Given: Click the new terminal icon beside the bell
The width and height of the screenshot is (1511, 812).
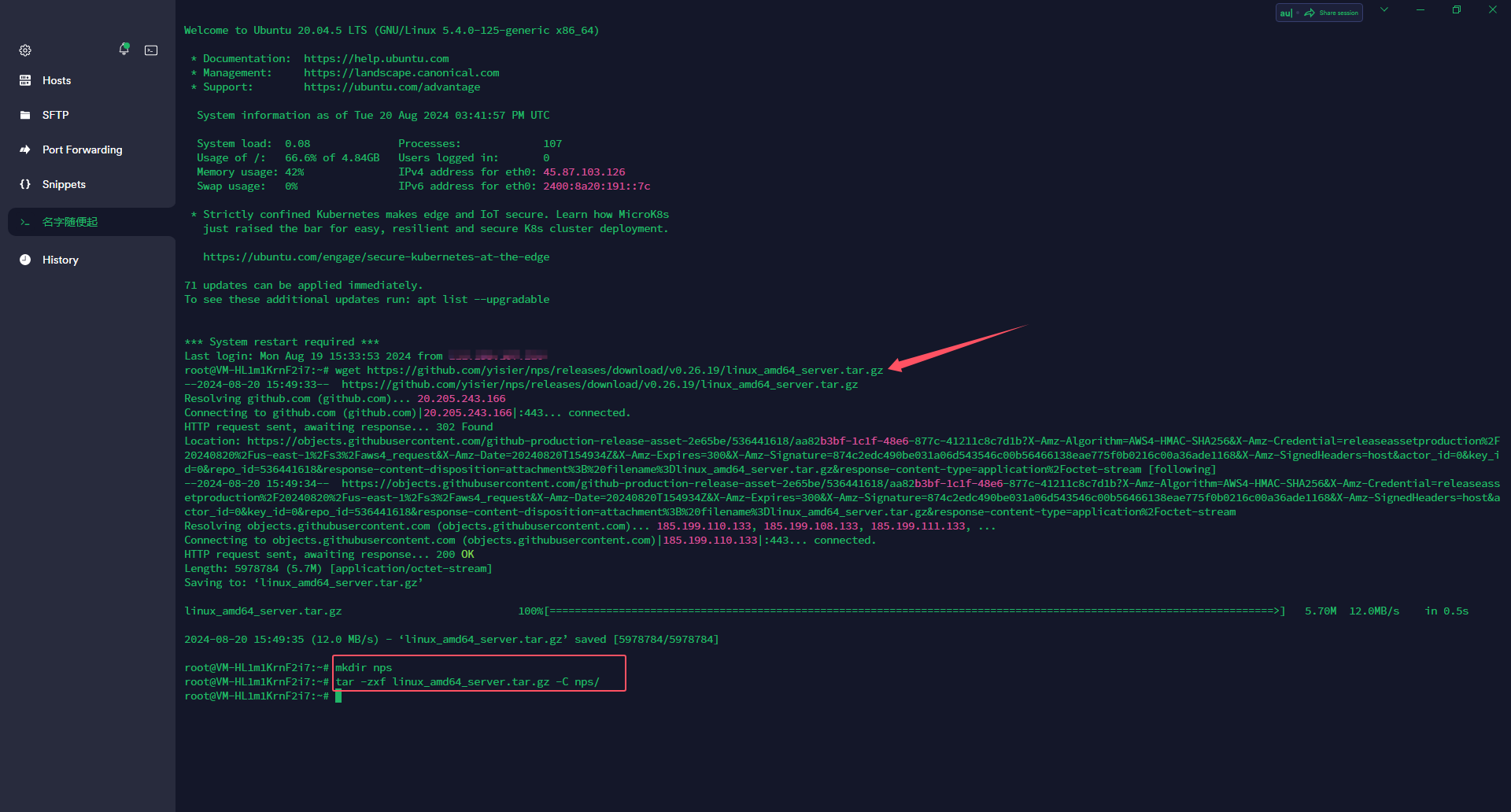Looking at the screenshot, I should 151,50.
